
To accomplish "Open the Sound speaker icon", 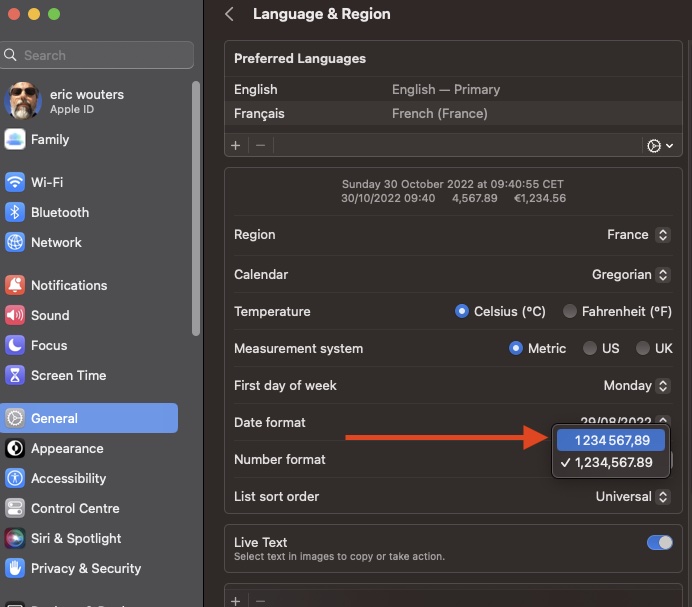I will 15,315.
